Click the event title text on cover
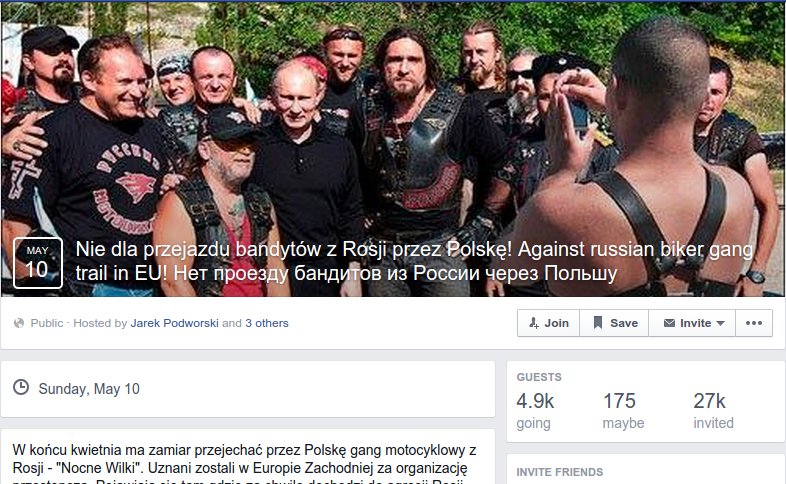Screen dimensions: 786x484 [414, 261]
